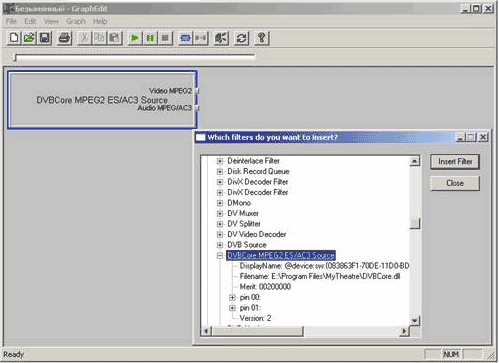Open help with the question mark icon
Viewport: 499px width, 363px height.
[262, 38]
